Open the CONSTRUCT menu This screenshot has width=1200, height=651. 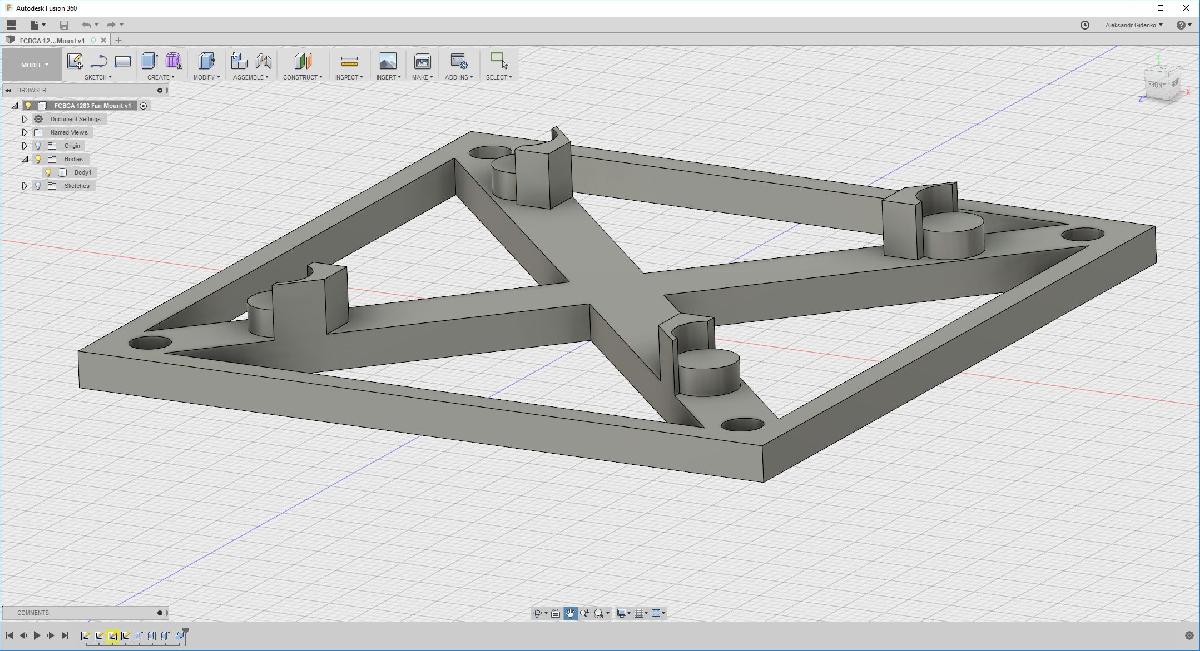coord(303,77)
